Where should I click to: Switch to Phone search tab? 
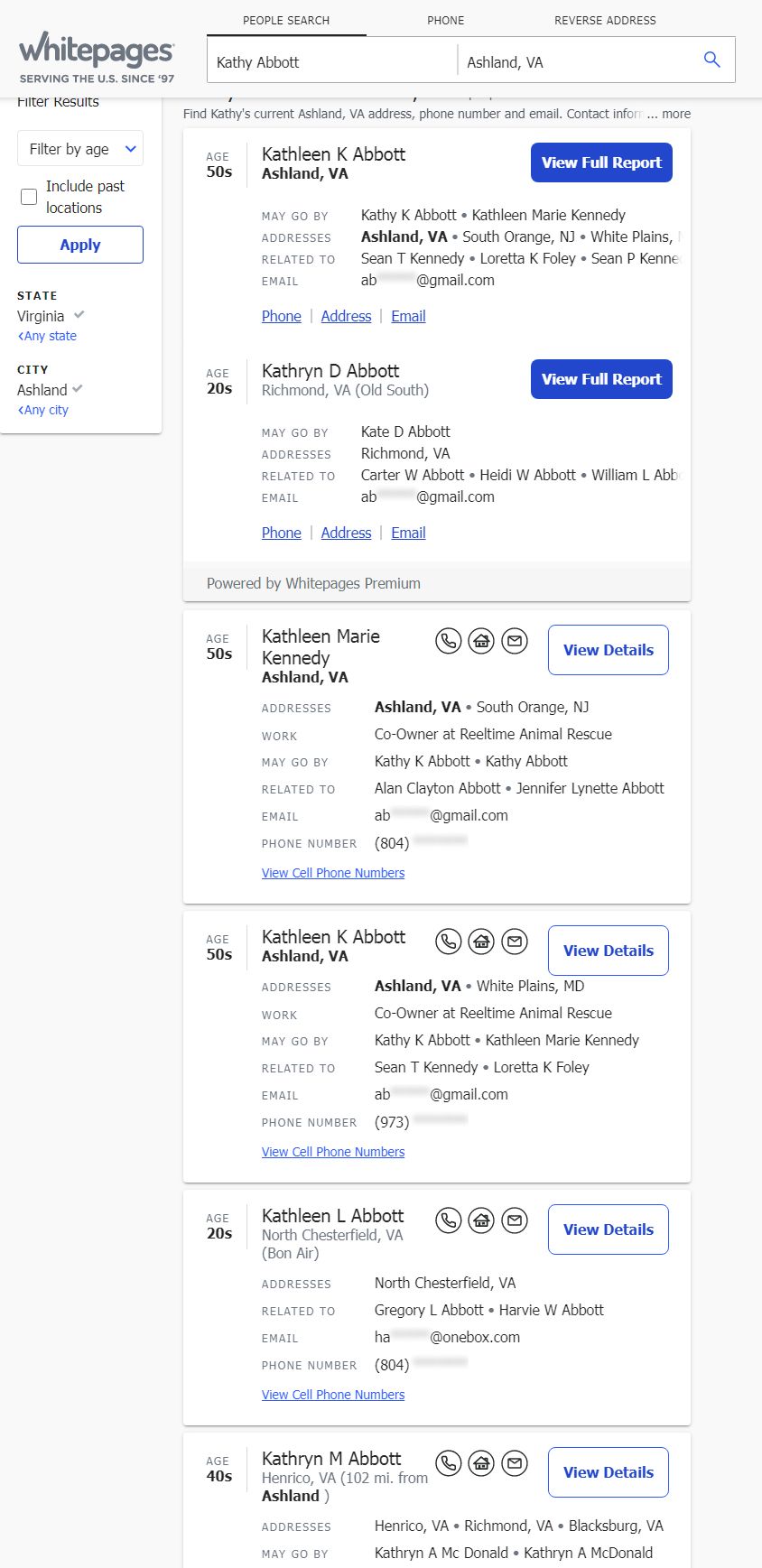(446, 20)
